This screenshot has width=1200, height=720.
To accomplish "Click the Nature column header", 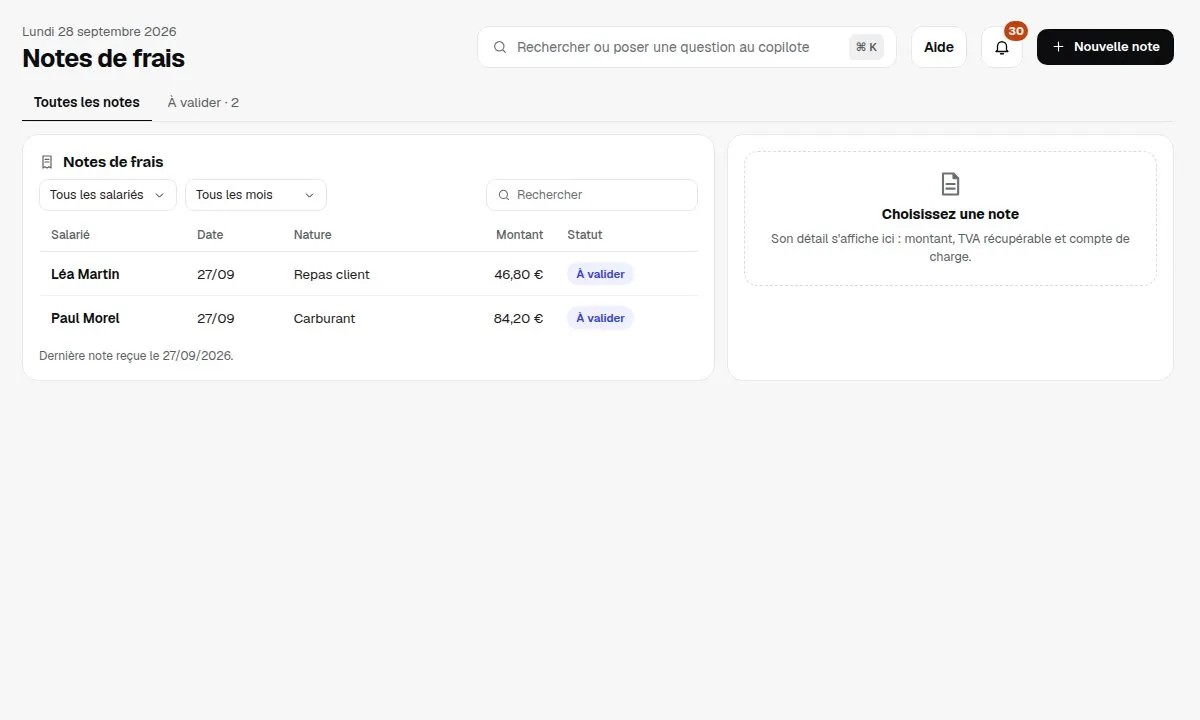I will 313,235.
